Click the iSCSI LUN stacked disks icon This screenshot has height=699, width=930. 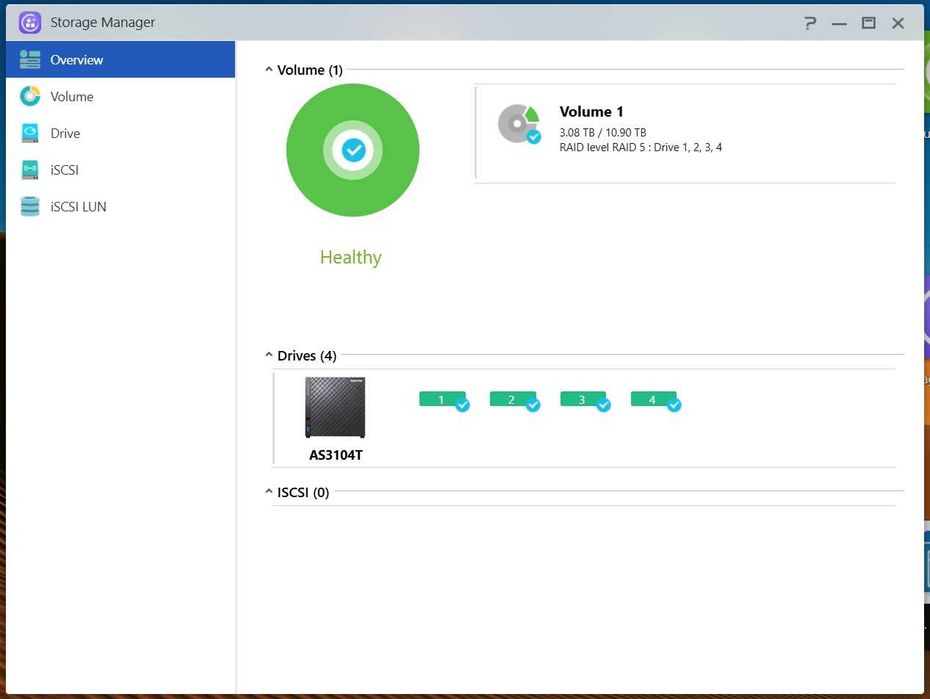30,206
